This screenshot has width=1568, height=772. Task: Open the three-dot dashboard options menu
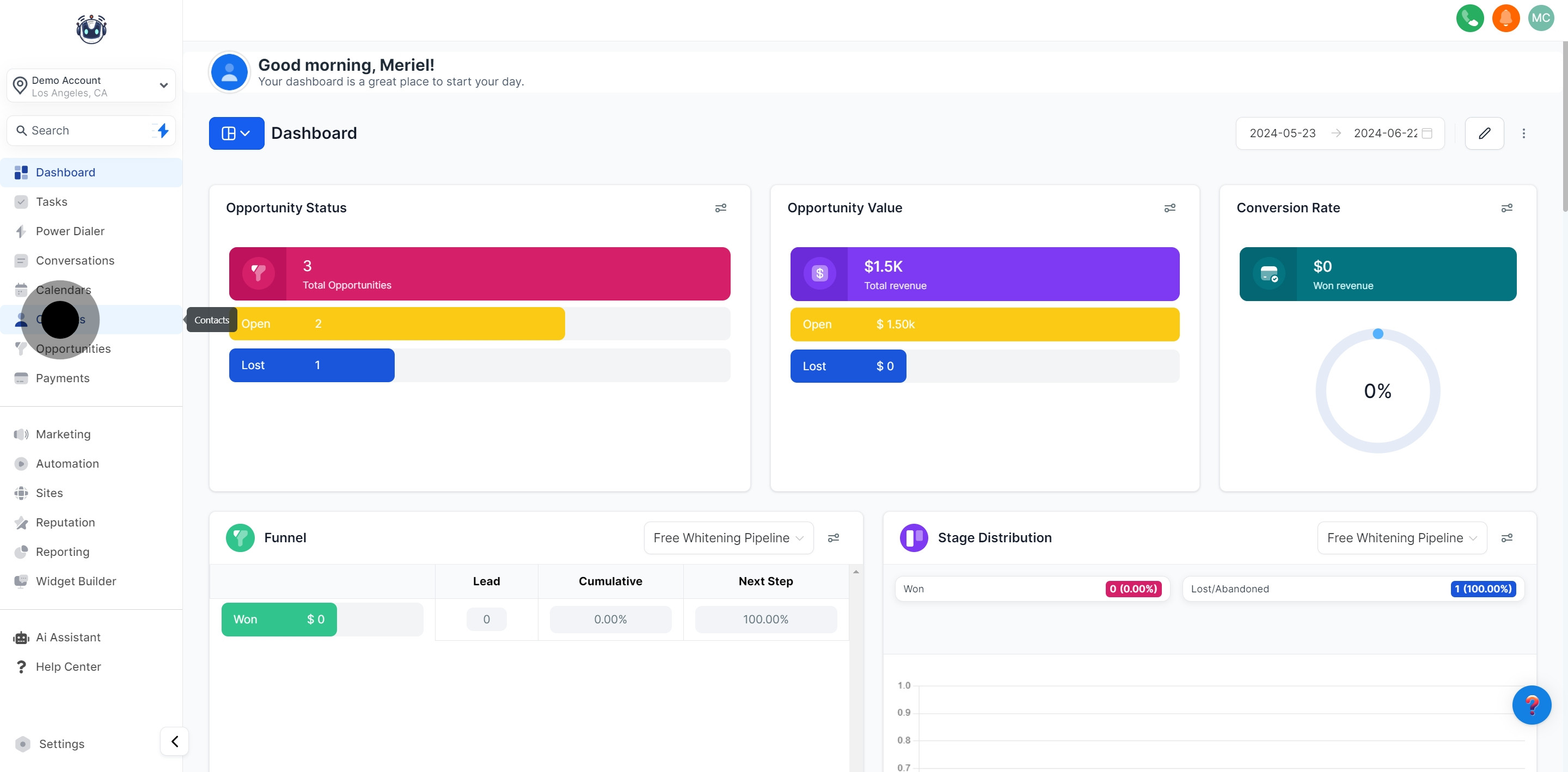(1523, 133)
